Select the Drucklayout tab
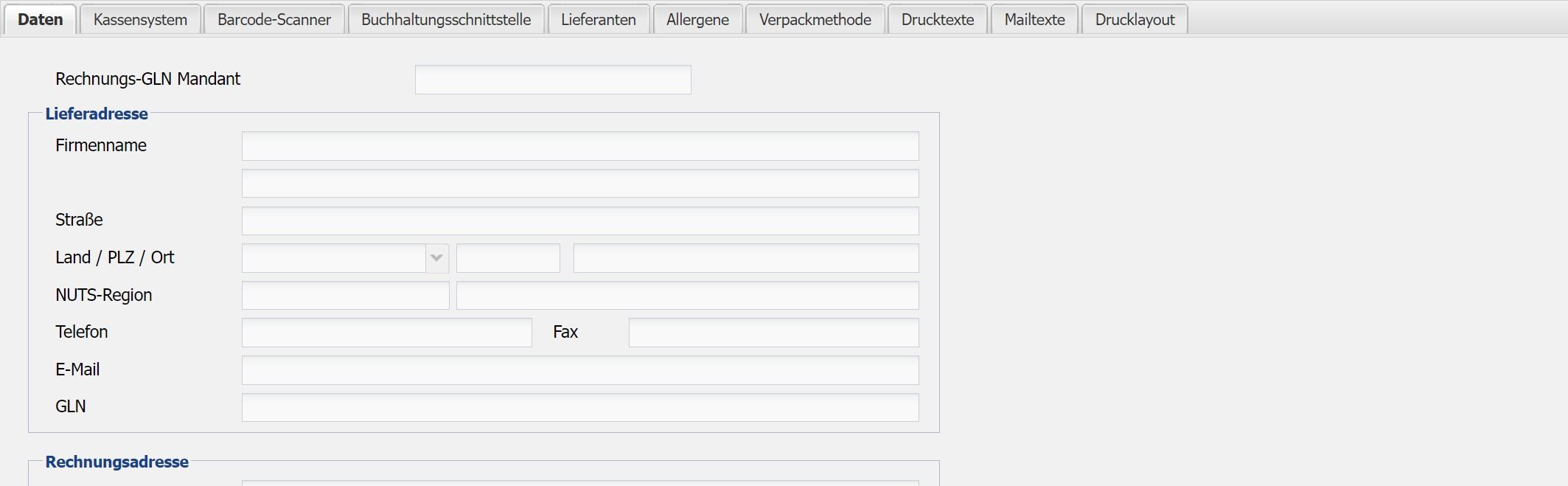Screen dimensions: 1568x486 coord(1135,20)
